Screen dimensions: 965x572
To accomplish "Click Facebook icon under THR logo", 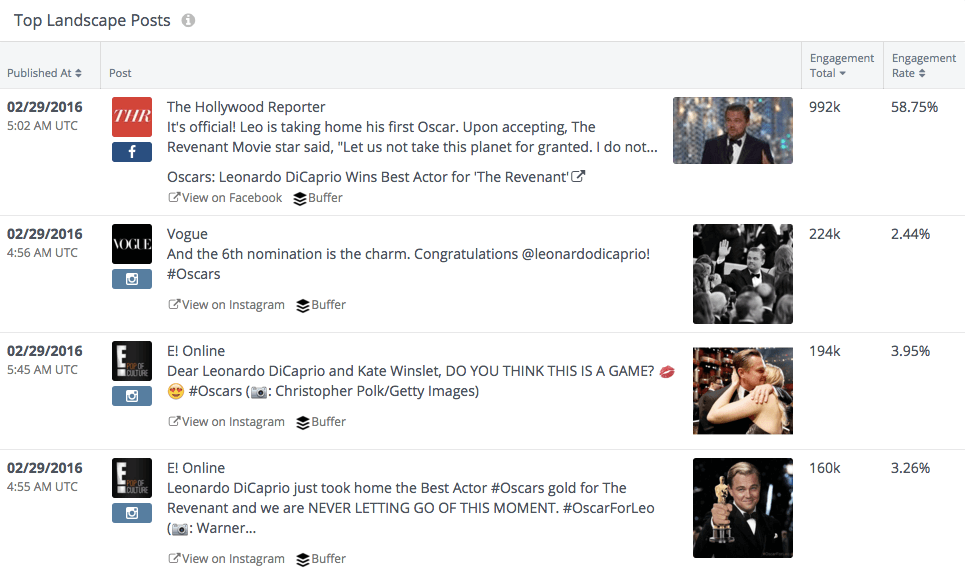I will pyautogui.click(x=132, y=151).
